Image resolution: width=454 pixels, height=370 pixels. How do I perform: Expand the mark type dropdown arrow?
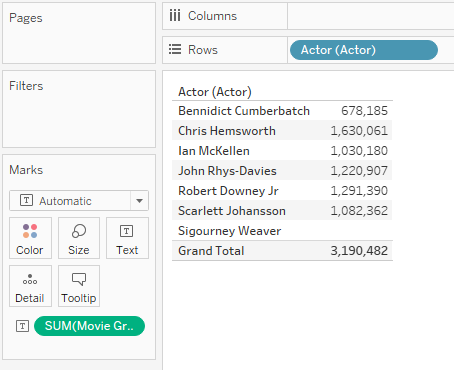(139, 201)
